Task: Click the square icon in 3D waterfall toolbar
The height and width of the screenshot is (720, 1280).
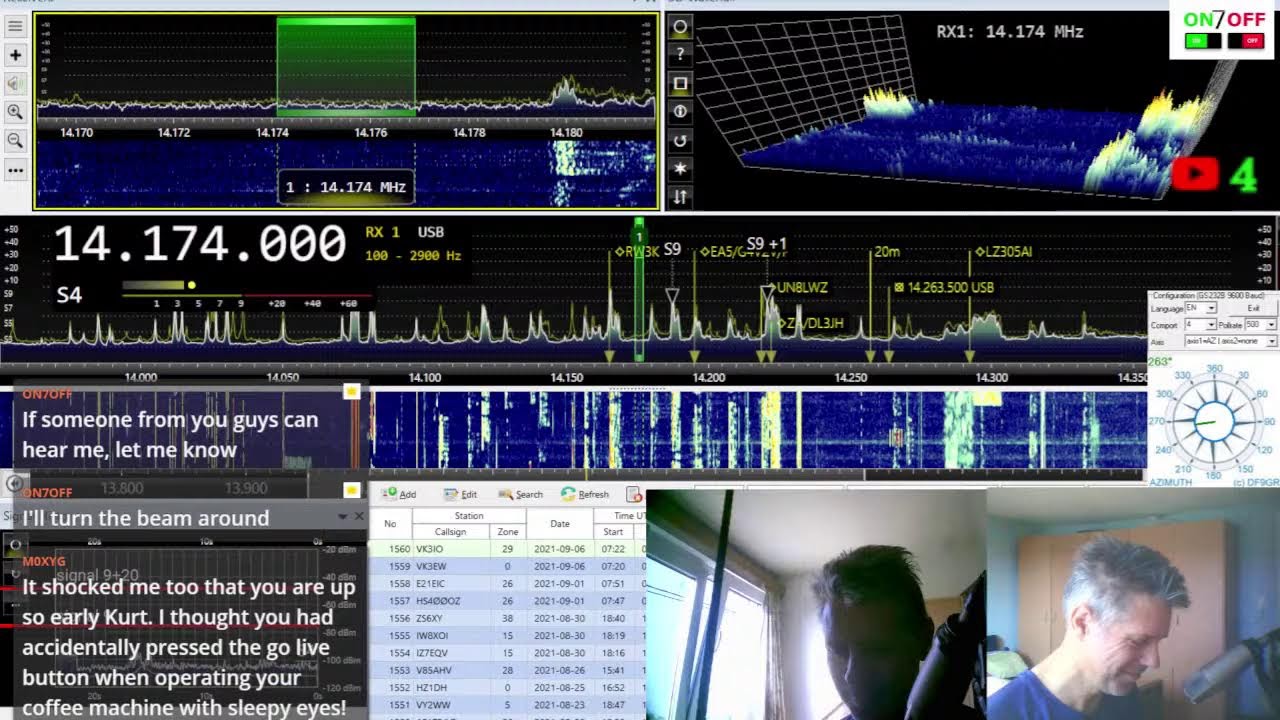Action: [x=680, y=84]
